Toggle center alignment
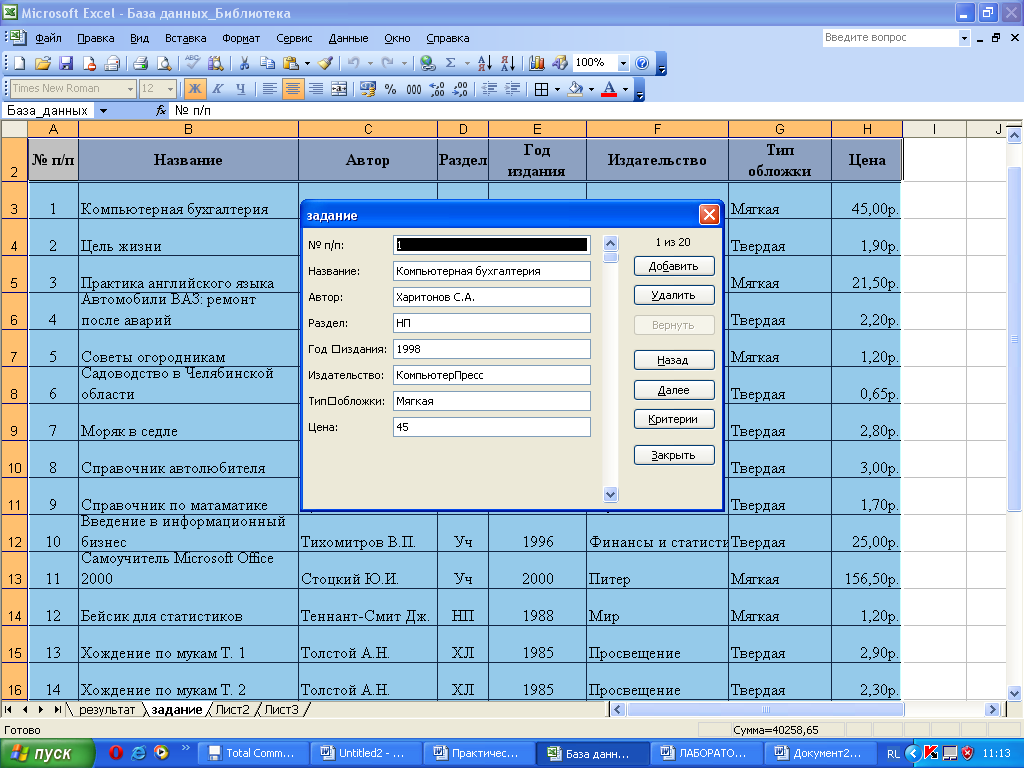This screenshot has width=1024, height=768. pos(293,89)
